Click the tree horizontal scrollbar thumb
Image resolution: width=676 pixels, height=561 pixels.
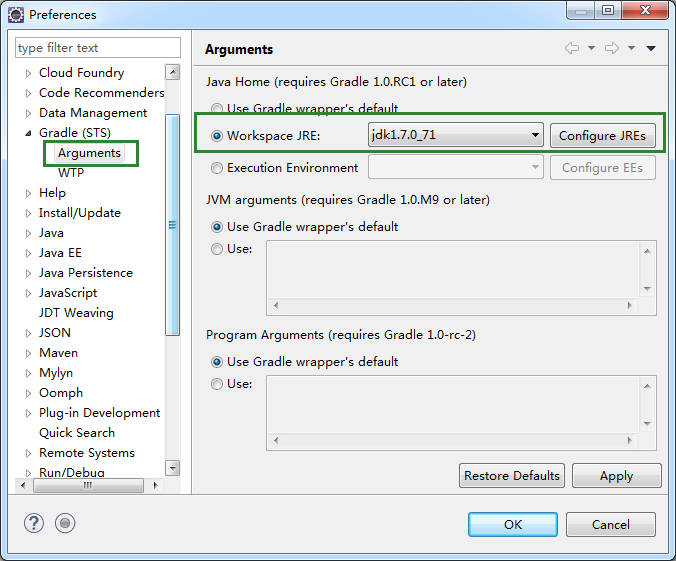[88, 485]
